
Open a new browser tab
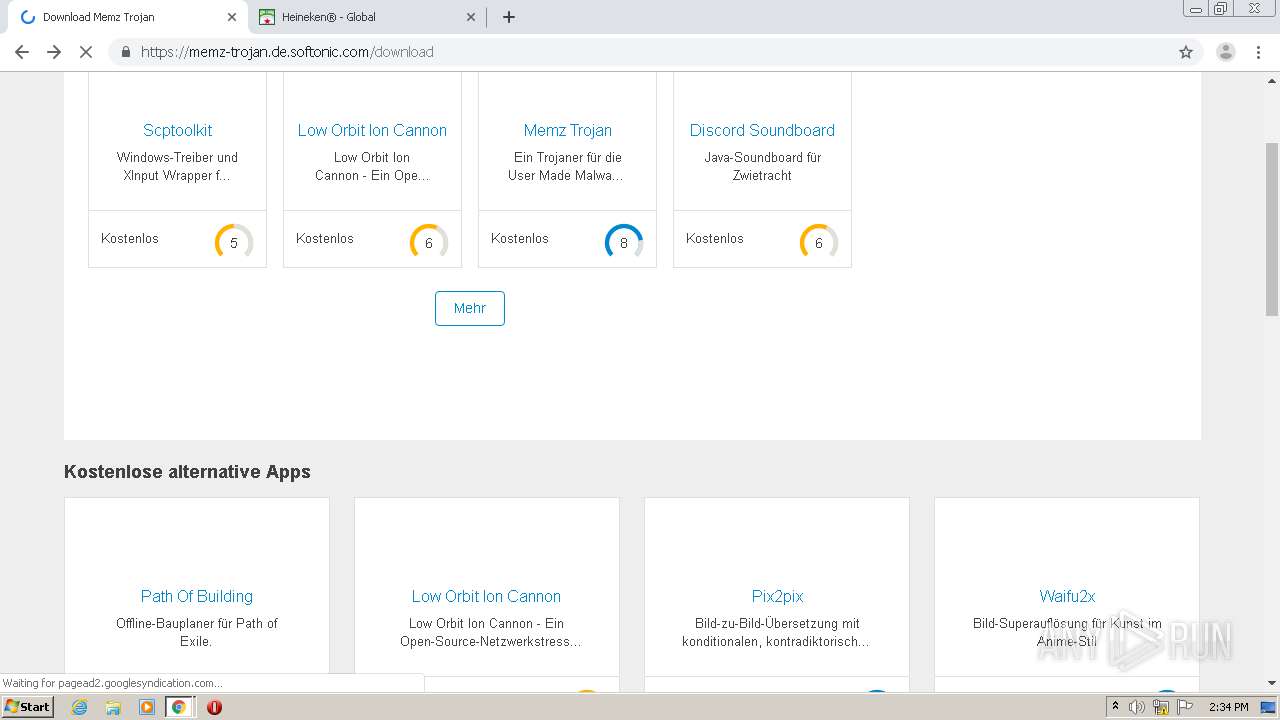(x=508, y=17)
